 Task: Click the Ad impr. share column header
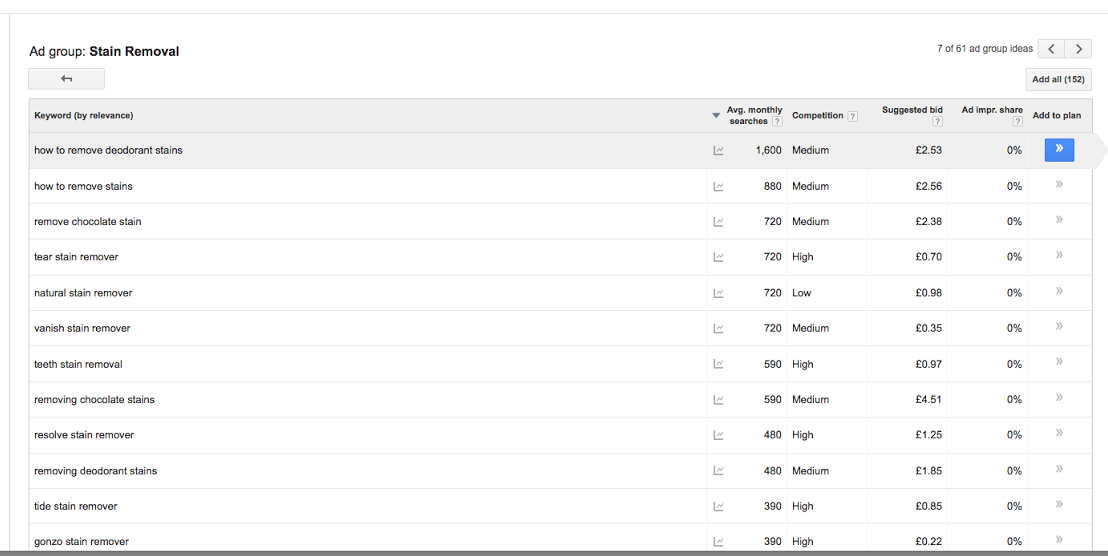991,110
